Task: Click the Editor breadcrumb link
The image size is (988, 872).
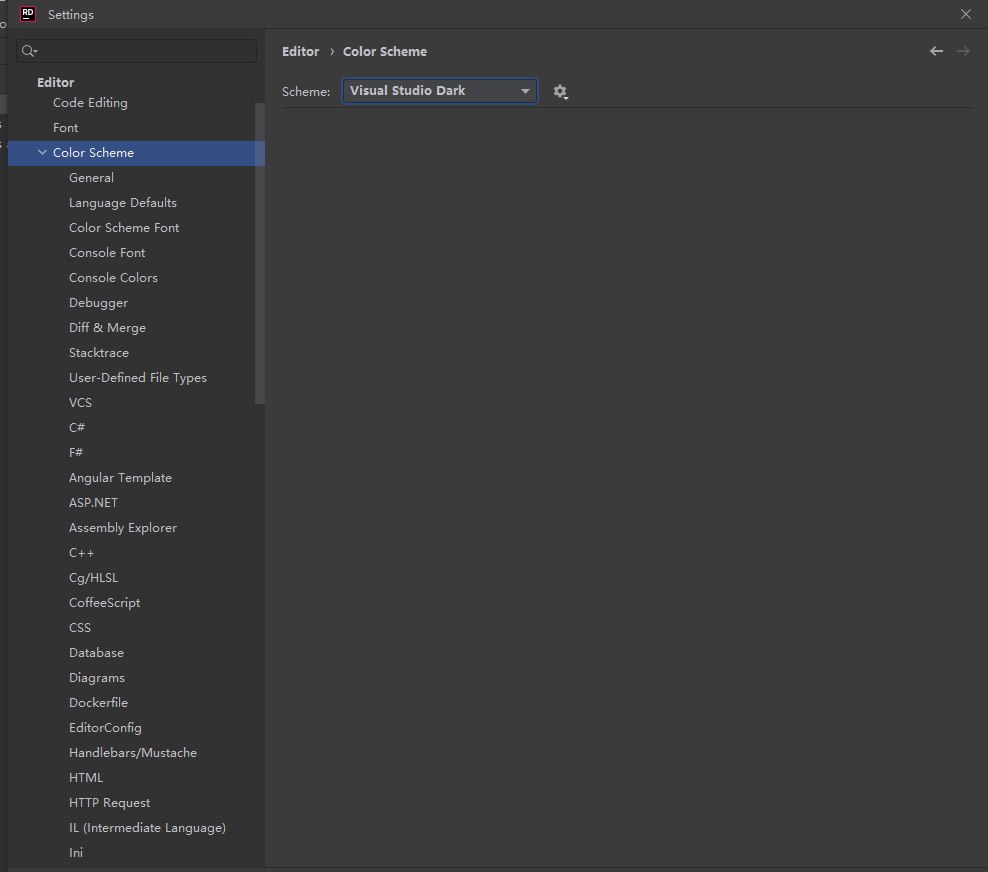Action: click(300, 51)
